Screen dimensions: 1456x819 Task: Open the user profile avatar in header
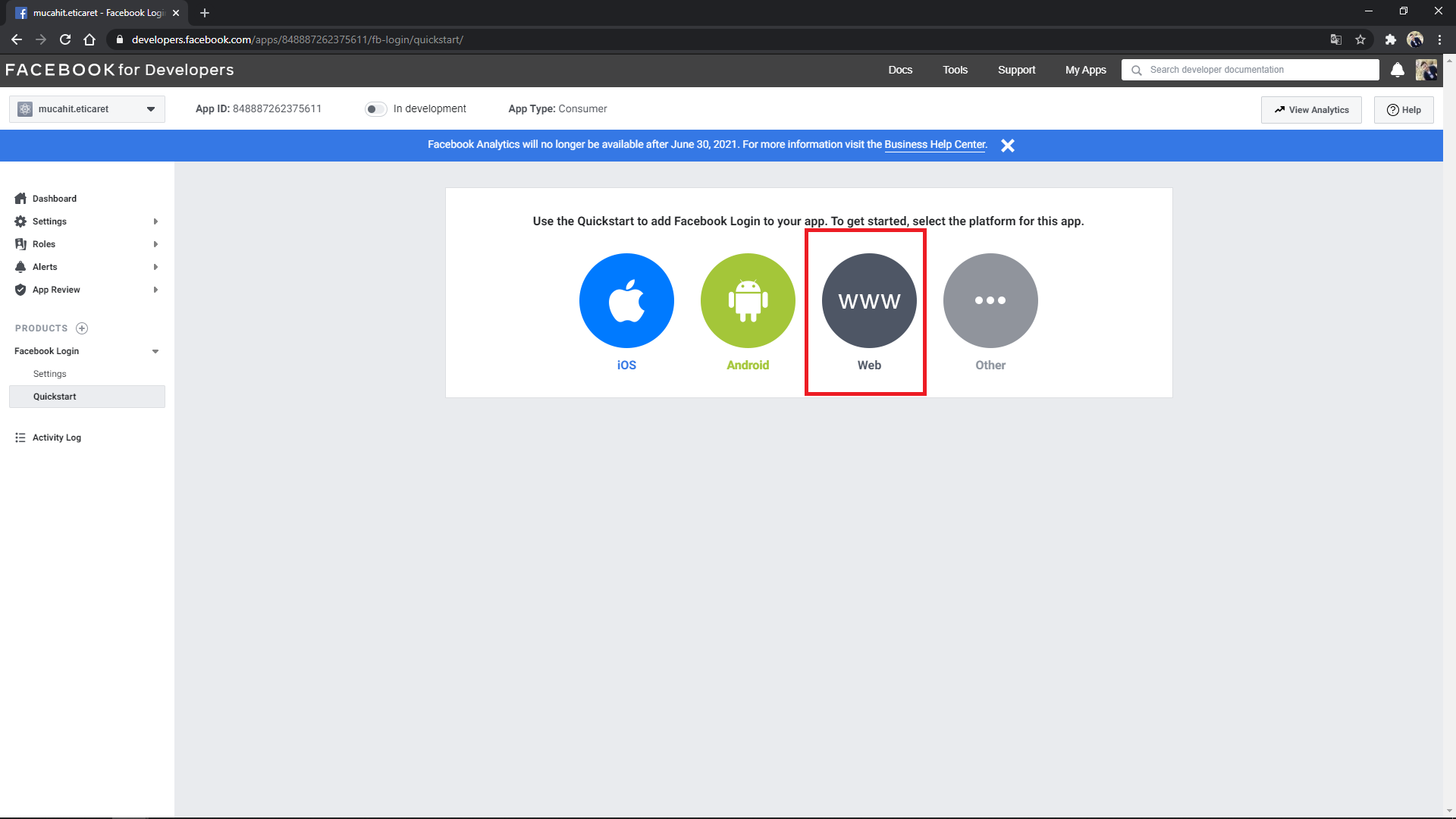point(1426,70)
